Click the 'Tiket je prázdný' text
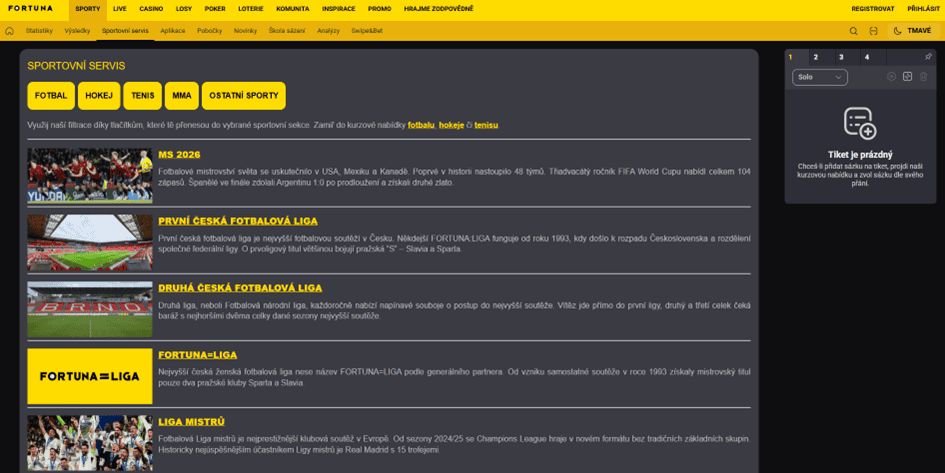The image size is (945, 473). click(860, 155)
